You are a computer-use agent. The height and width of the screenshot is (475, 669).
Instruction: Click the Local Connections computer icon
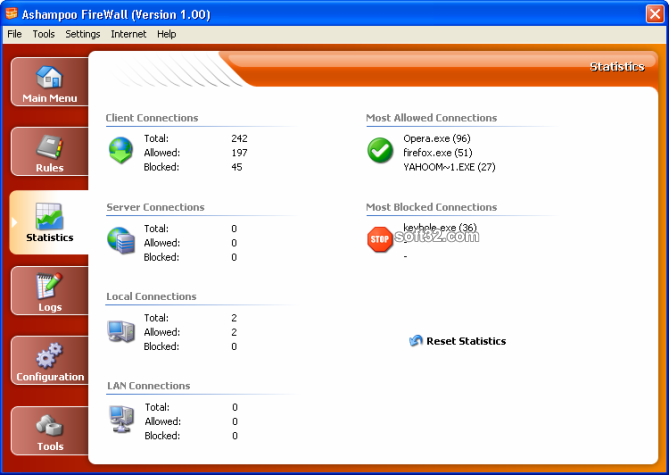tap(121, 331)
